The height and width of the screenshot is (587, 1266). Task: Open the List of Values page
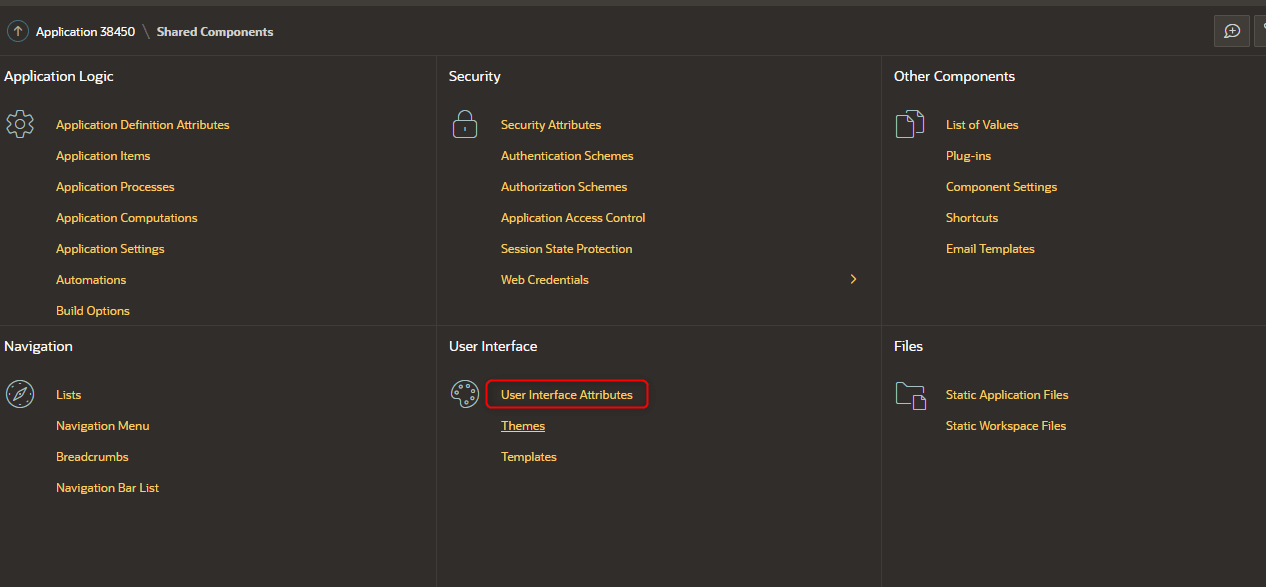982,124
